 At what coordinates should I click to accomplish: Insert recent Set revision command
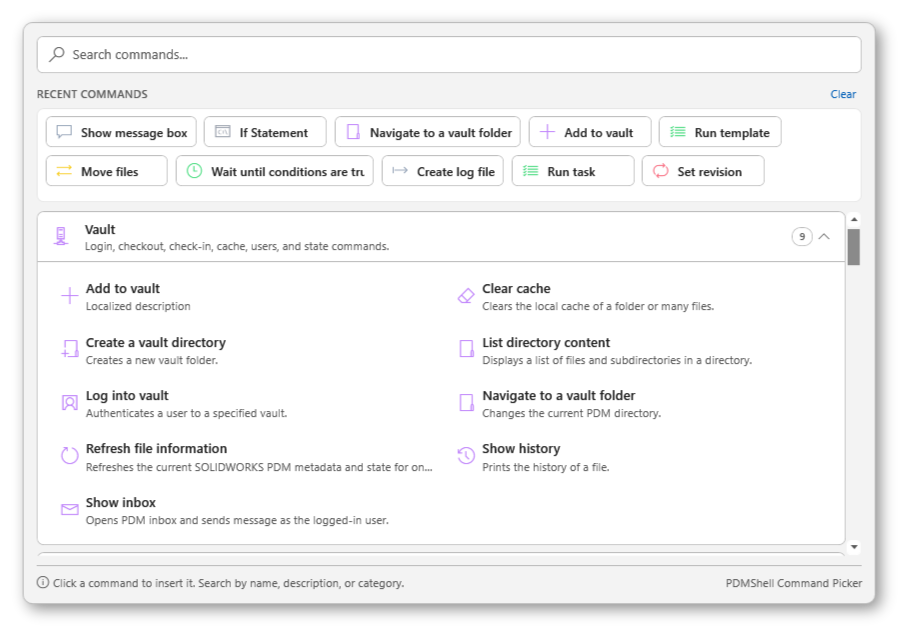point(703,171)
